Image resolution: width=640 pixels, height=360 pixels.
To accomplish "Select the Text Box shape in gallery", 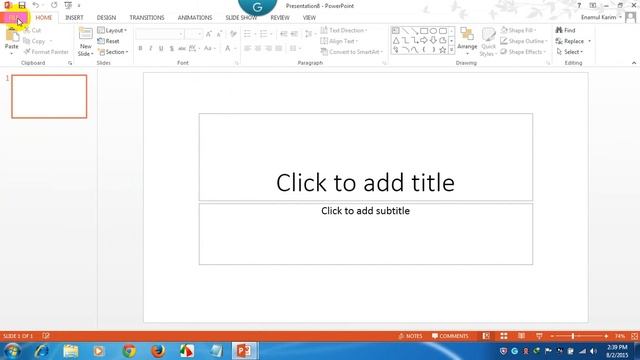I will click(396, 31).
